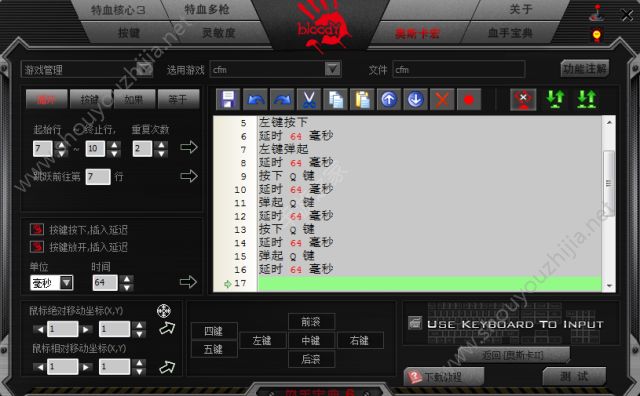Insert relative mouse move with the arrow icon

click(167, 367)
